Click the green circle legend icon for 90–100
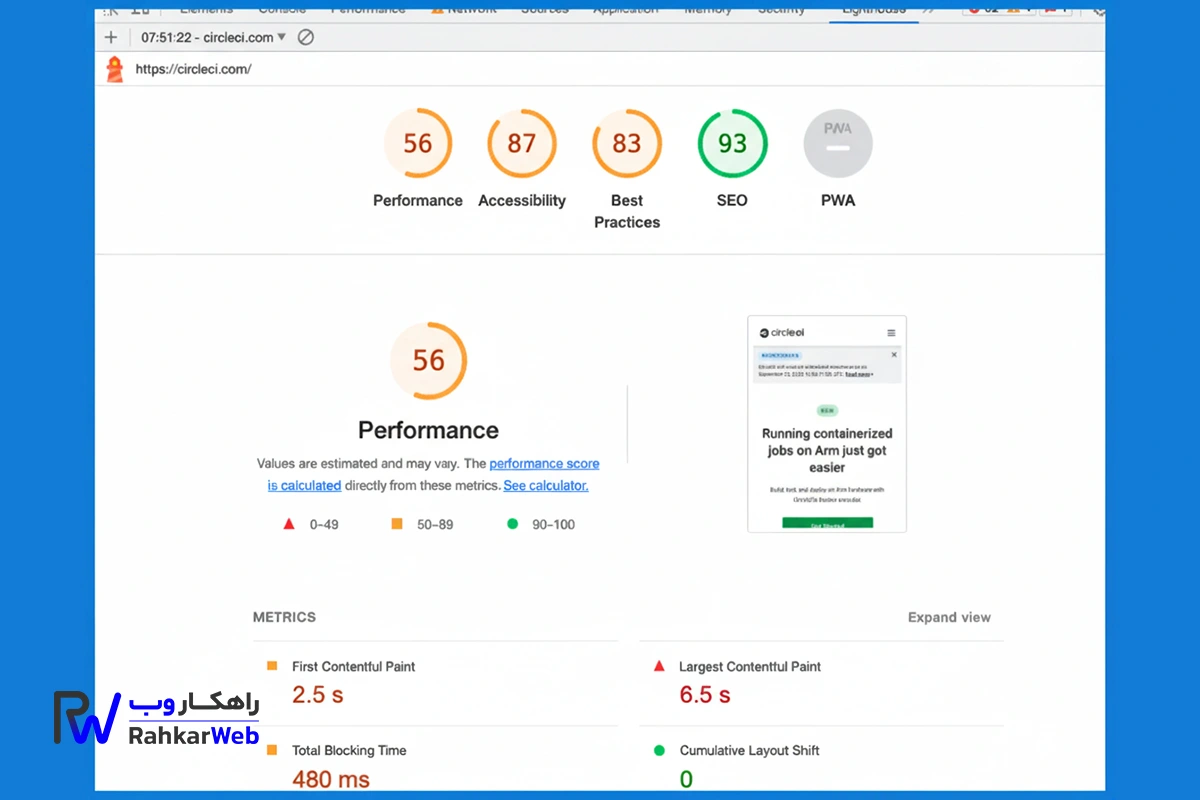Viewport: 1200px width, 800px height. point(513,523)
